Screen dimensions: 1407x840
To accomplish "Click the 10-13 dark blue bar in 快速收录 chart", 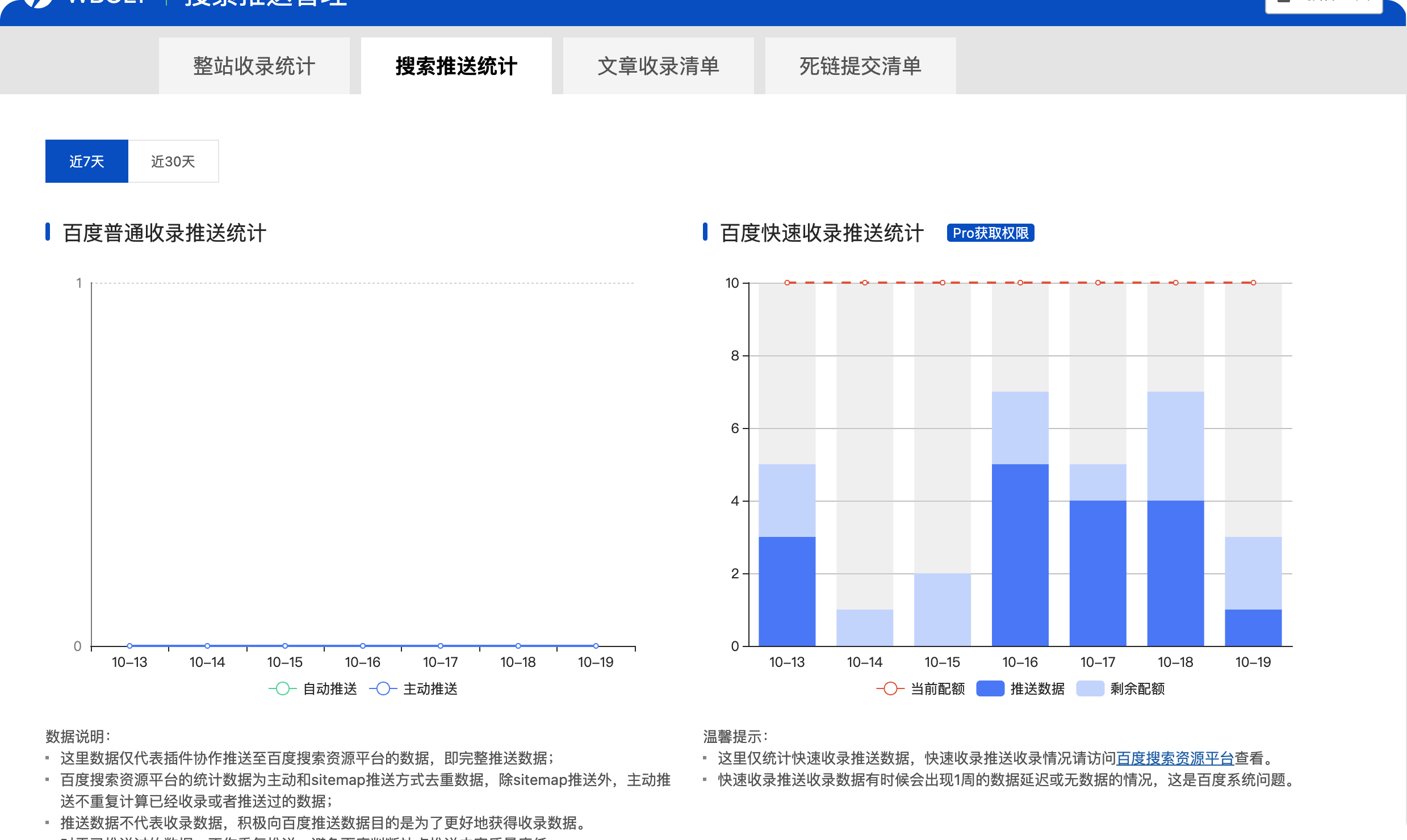I will pyautogui.click(x=787, y=591).
